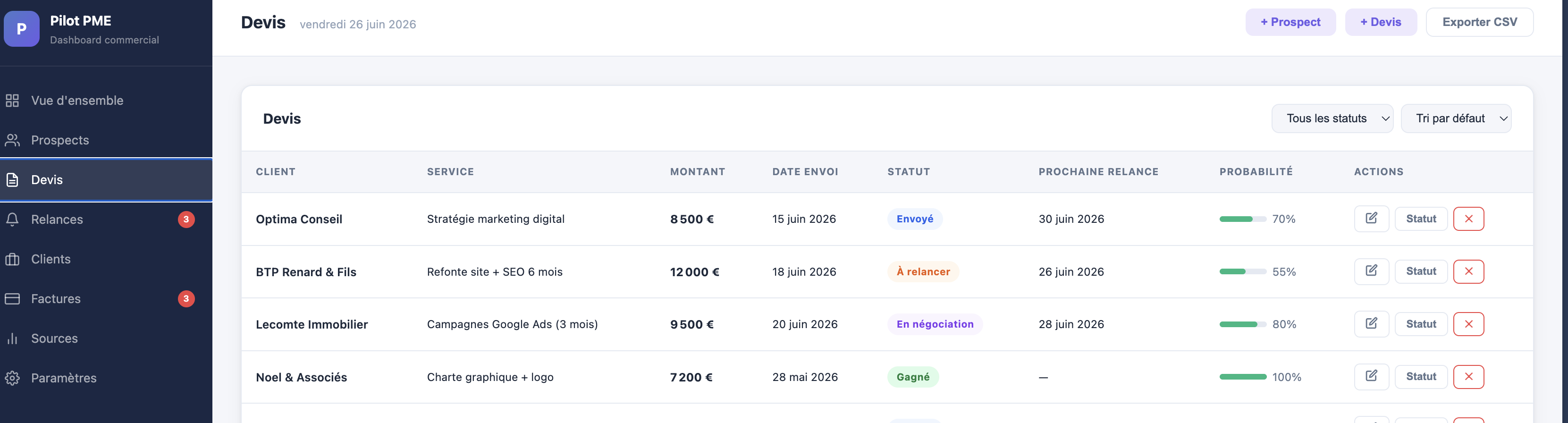Click the Prospects people icon
The width and height of the screenshot is (1568, 423).
12,140
